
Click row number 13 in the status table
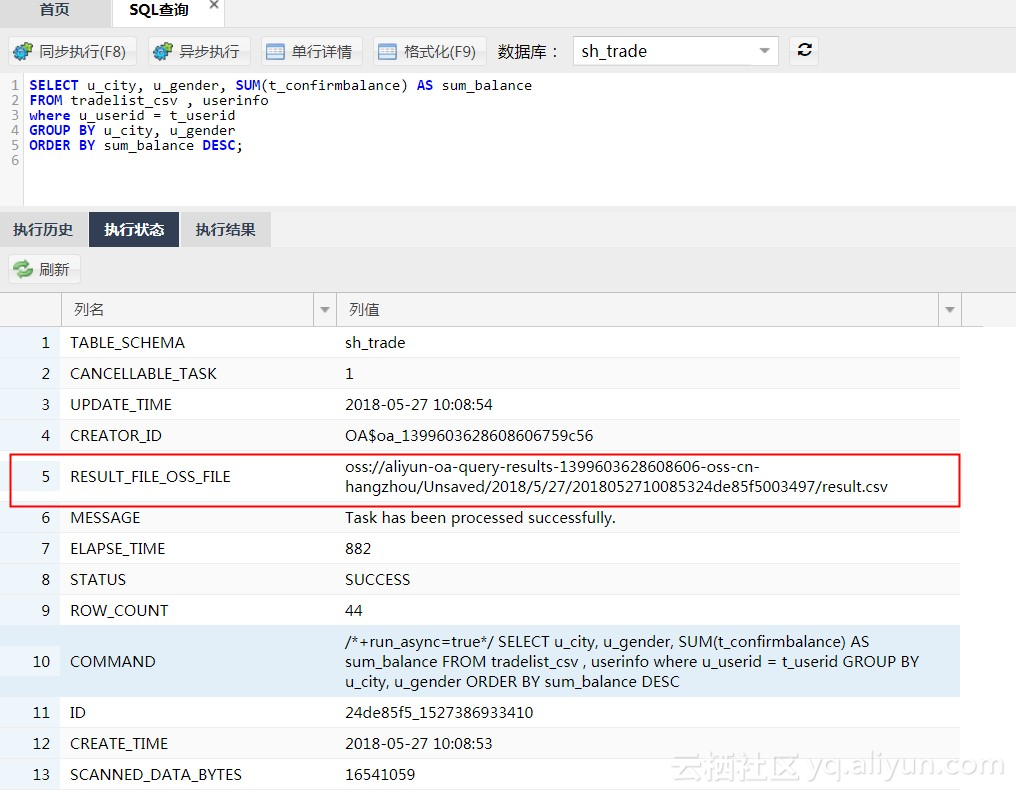click(41, 775)
